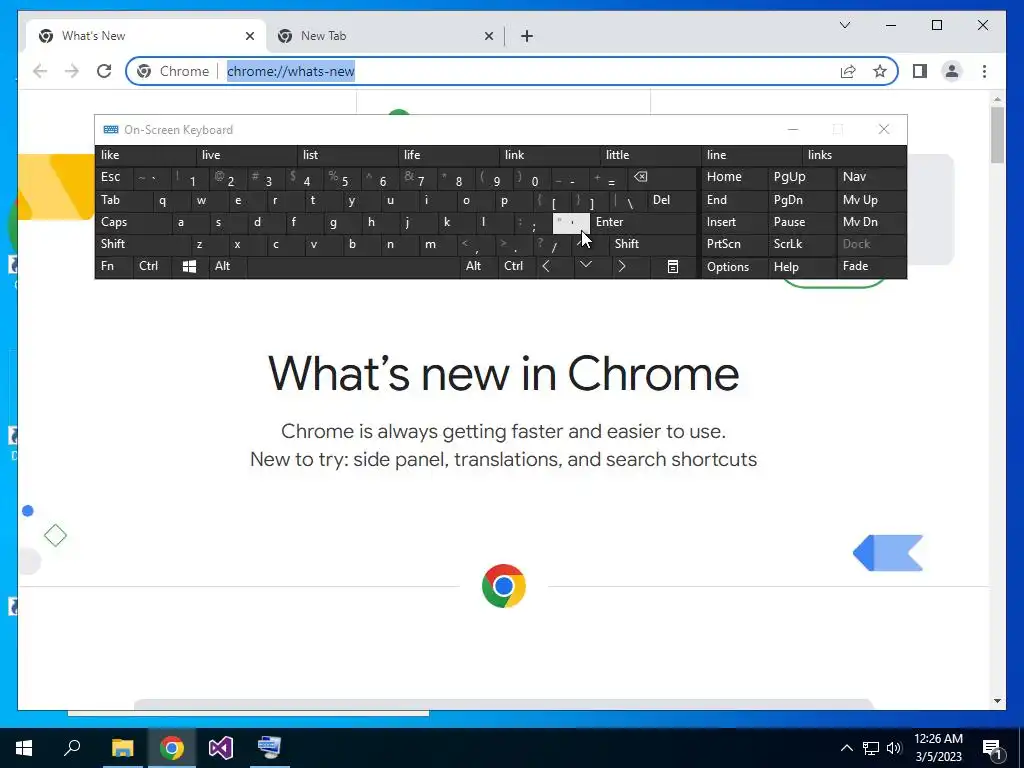This screenshot has width=1024, height=768.
Task: Choose the 'life' word suggestion
Action: point(449,155)
